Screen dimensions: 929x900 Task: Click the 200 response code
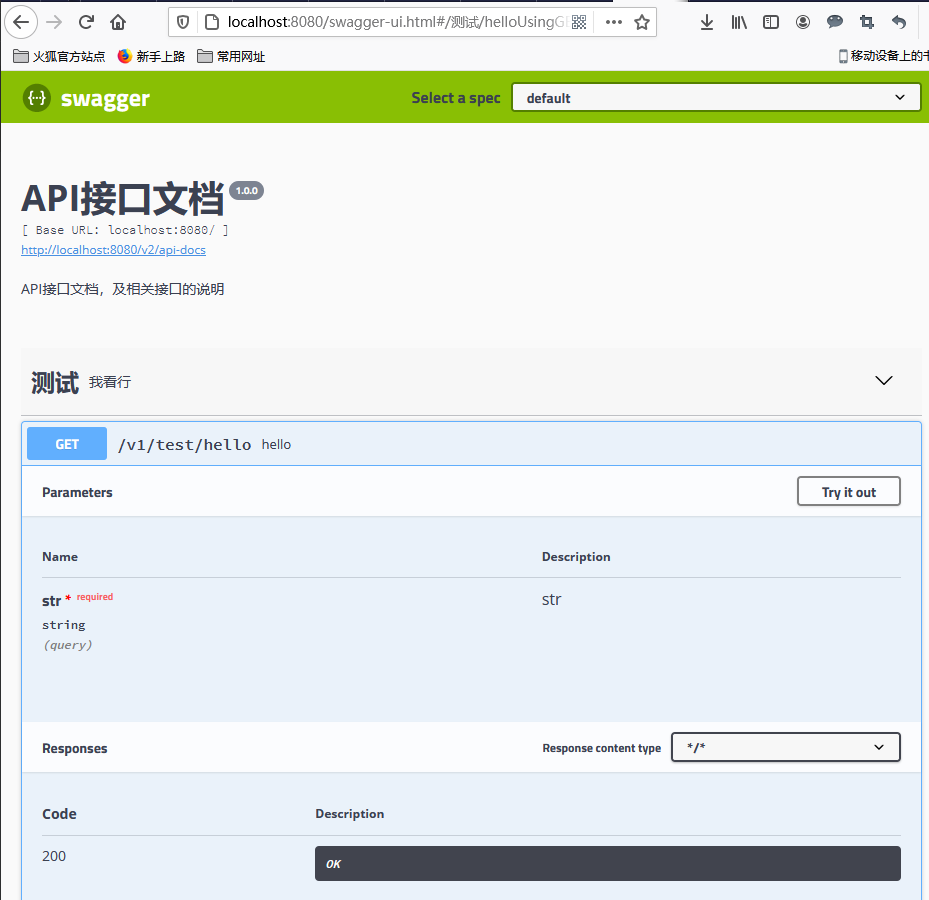54,856
